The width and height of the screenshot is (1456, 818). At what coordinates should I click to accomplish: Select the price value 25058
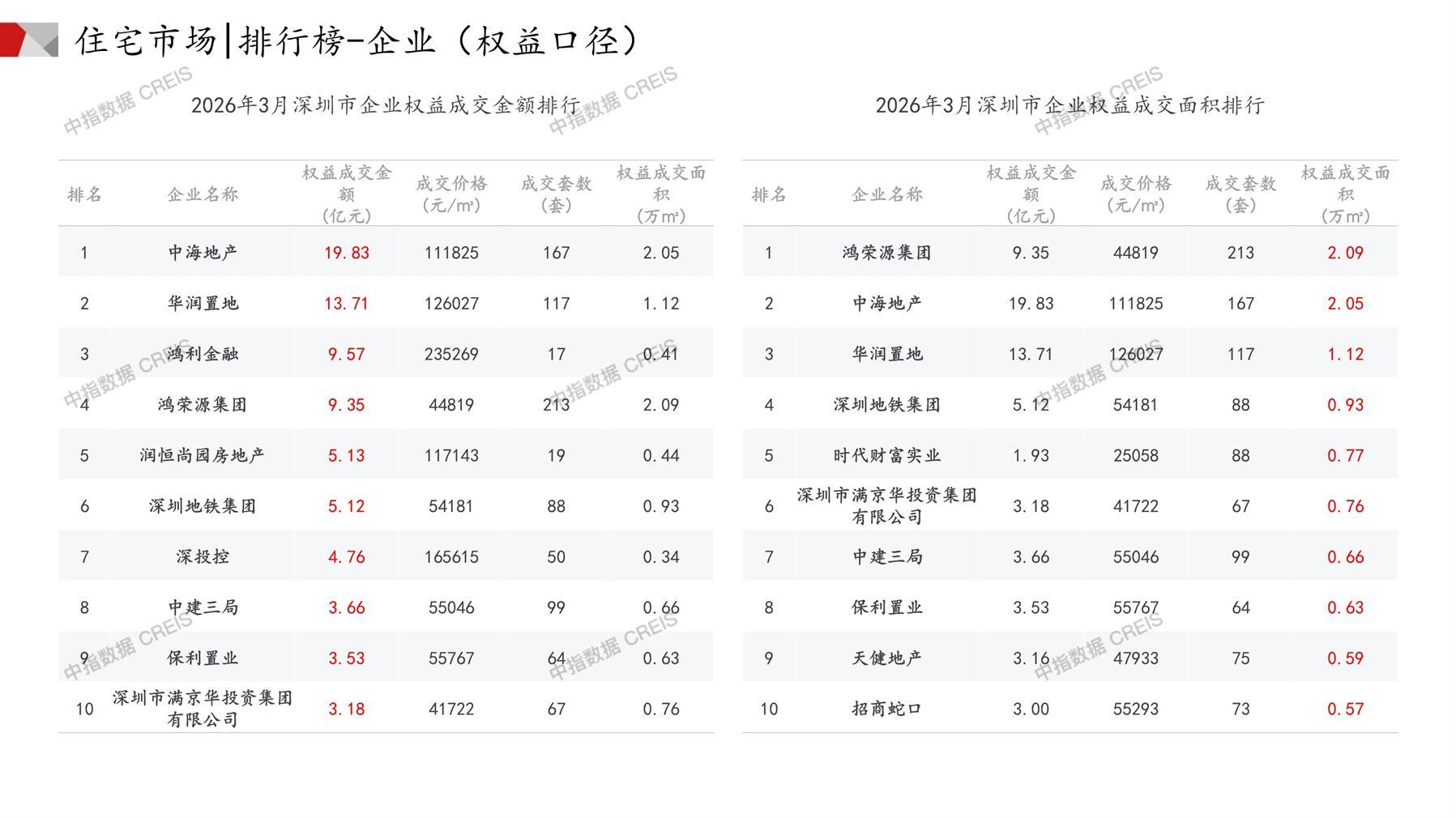tap(1135, 455)
